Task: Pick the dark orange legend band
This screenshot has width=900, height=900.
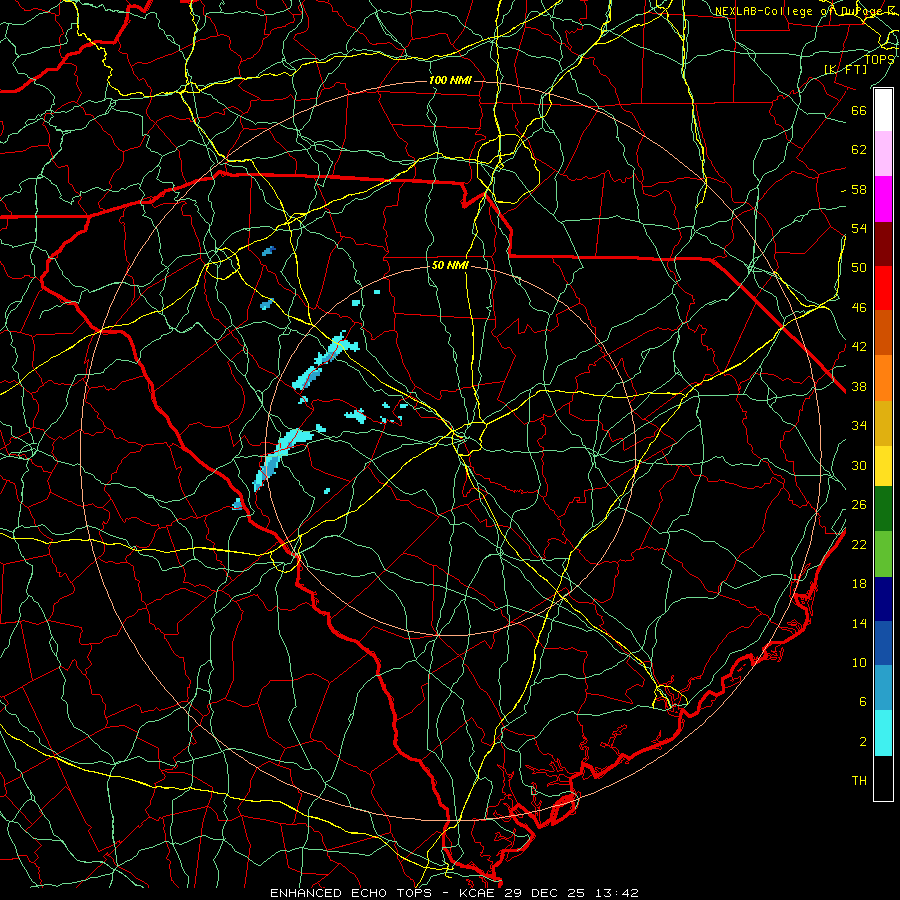Action: (883, 332)
